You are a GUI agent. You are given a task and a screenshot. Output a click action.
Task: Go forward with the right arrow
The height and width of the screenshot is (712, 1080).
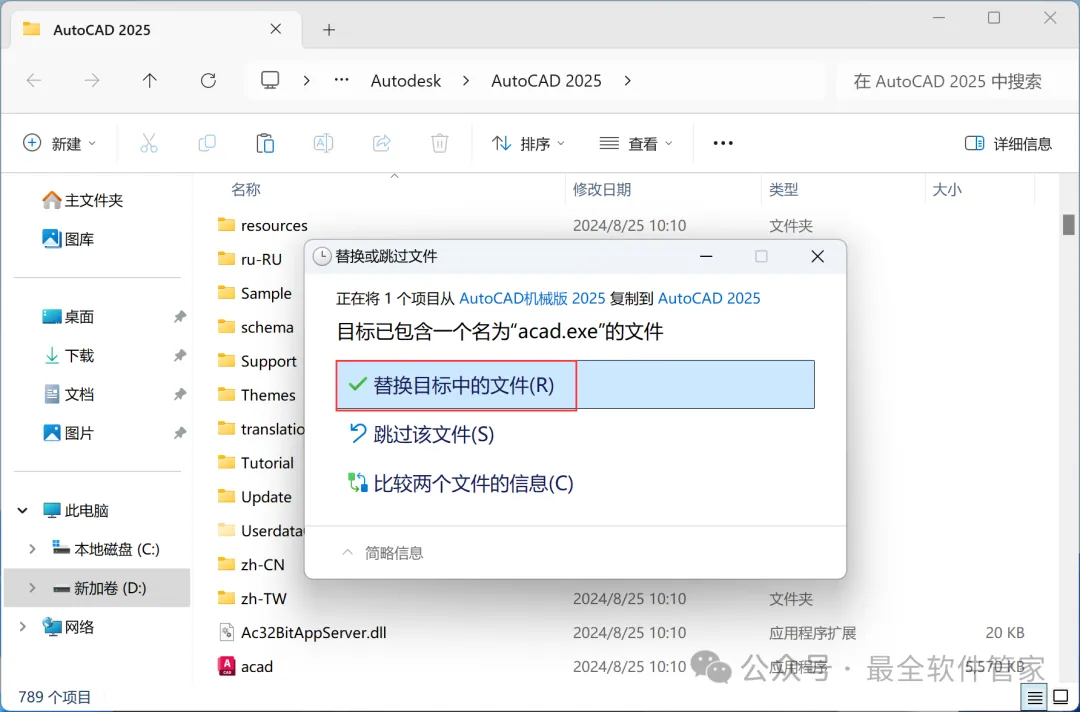click(92, 81)
